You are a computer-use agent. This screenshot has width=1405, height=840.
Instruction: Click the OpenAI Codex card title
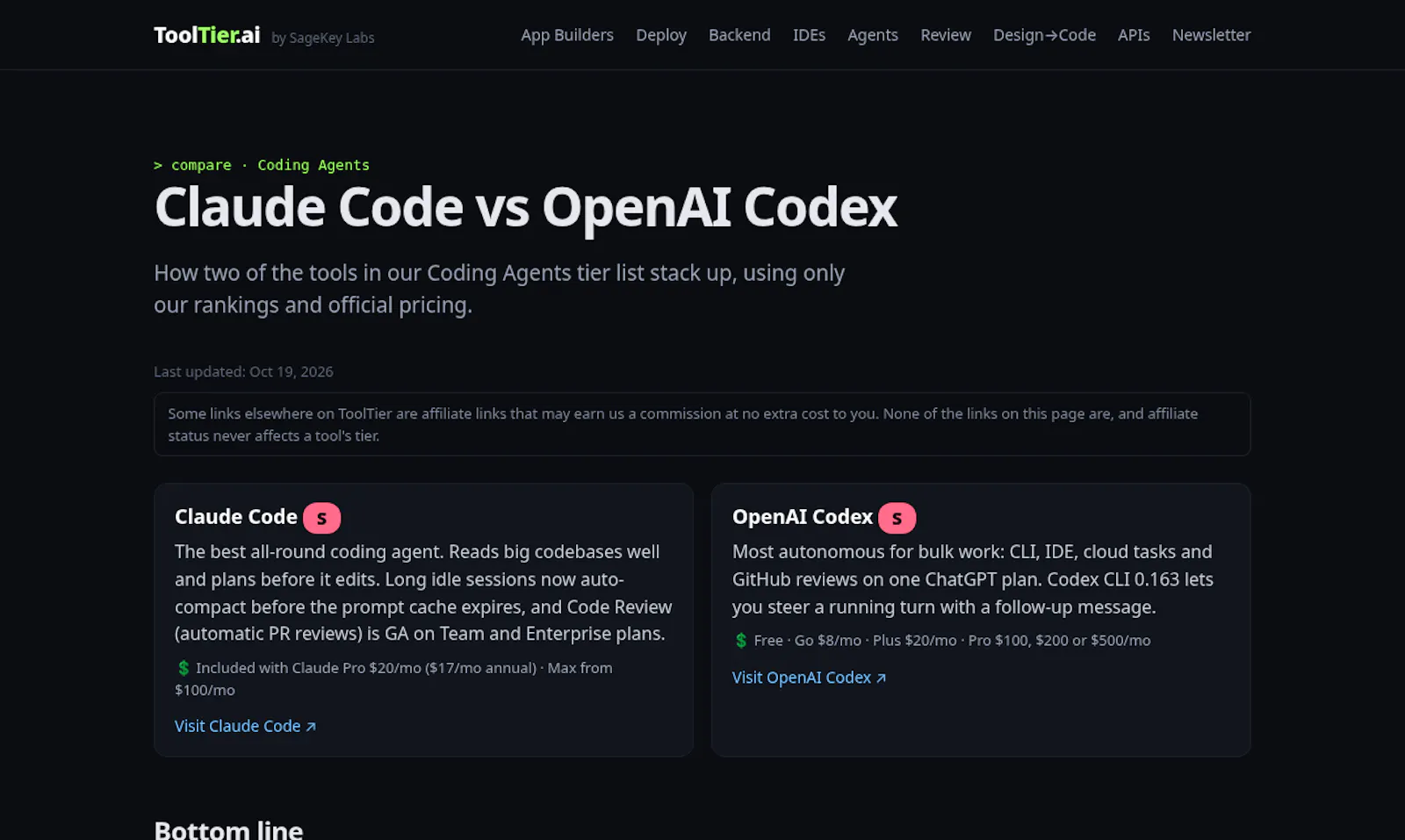click(x=803, y=517)
